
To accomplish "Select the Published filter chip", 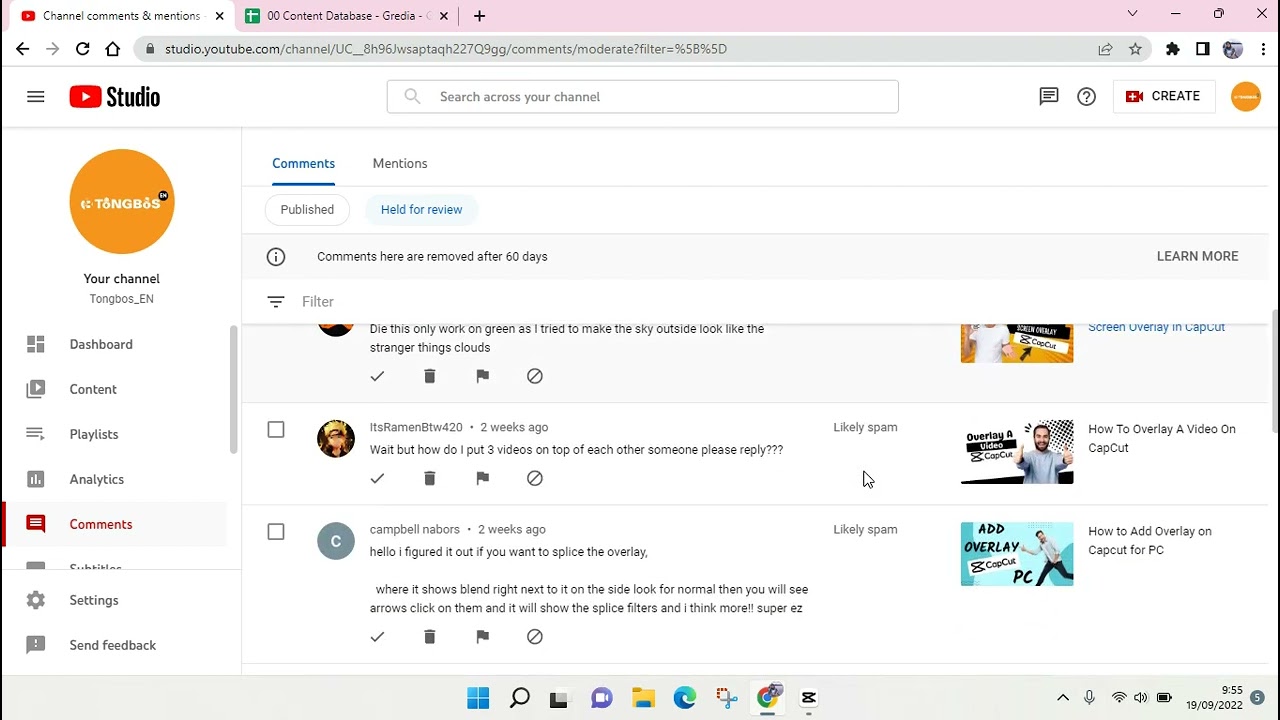I will point(307,209).
